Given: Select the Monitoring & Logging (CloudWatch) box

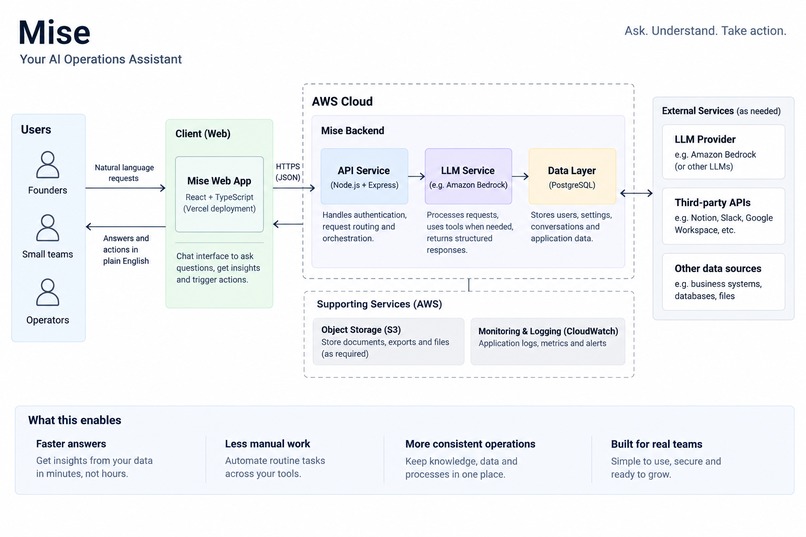Looking at the screenshot, I should [x=548, y=341].
